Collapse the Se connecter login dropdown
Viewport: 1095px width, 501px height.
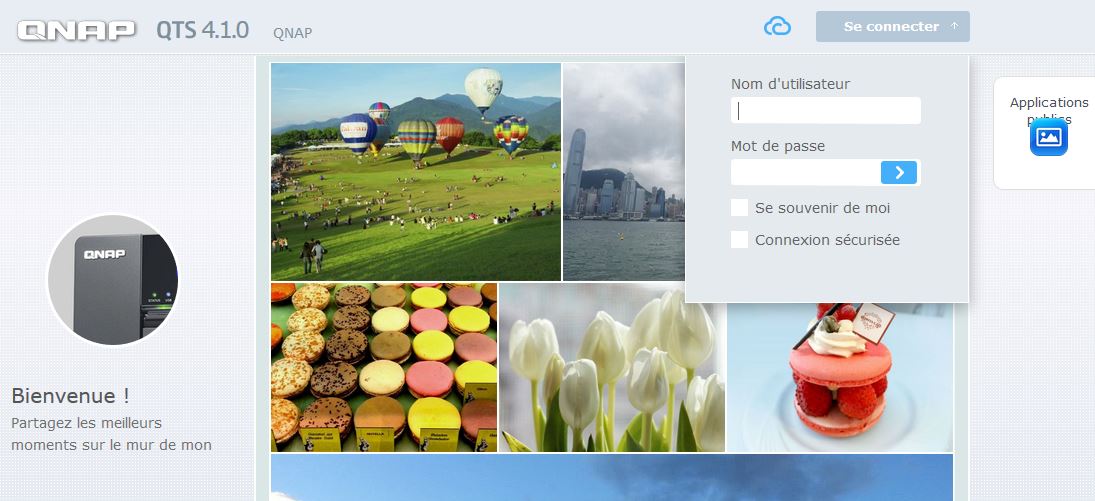(x=892, y=27)
